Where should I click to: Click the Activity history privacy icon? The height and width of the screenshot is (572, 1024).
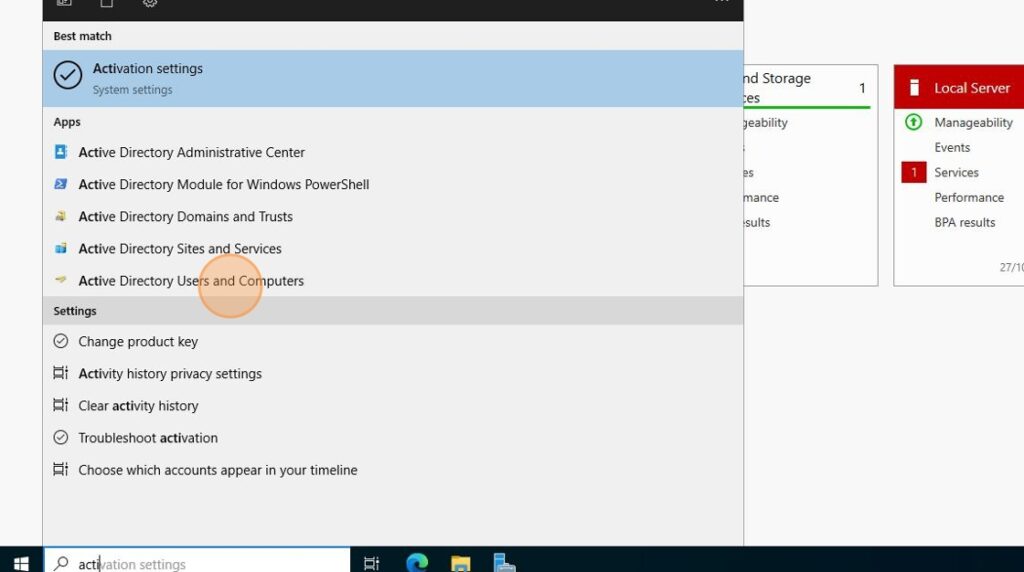(60, 373)
